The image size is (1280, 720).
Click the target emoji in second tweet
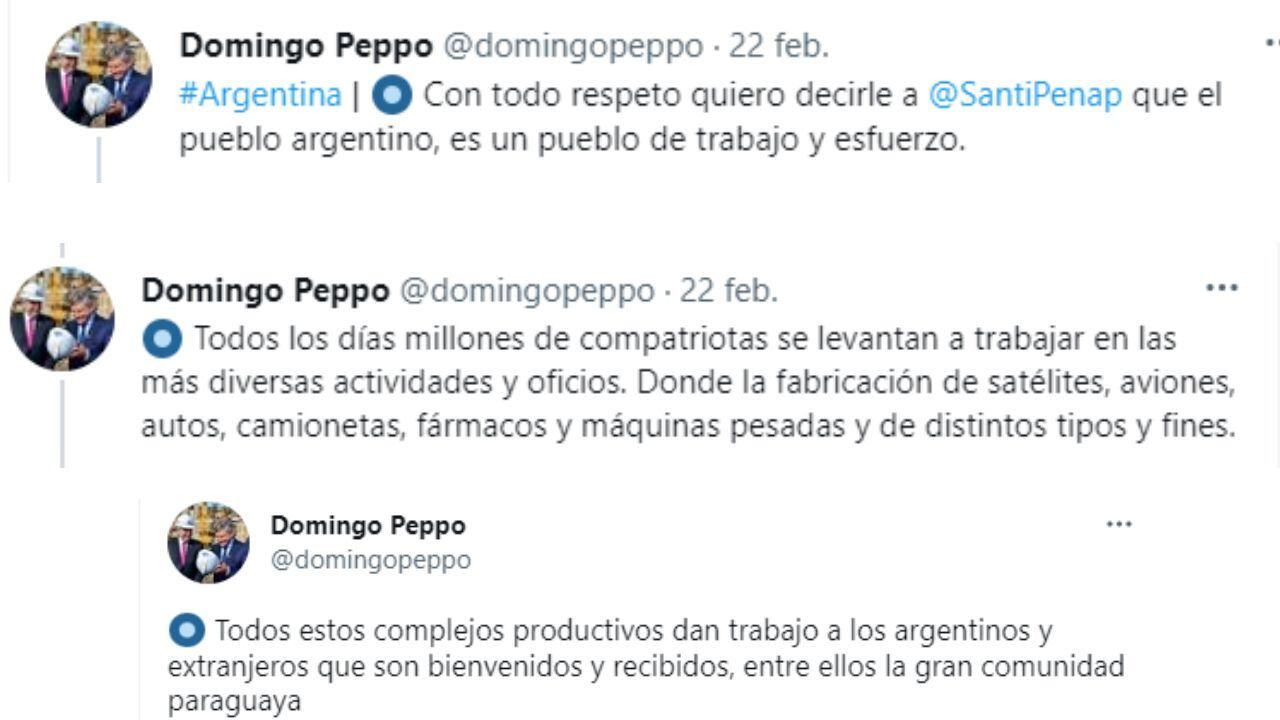click(x=161, y=337)
